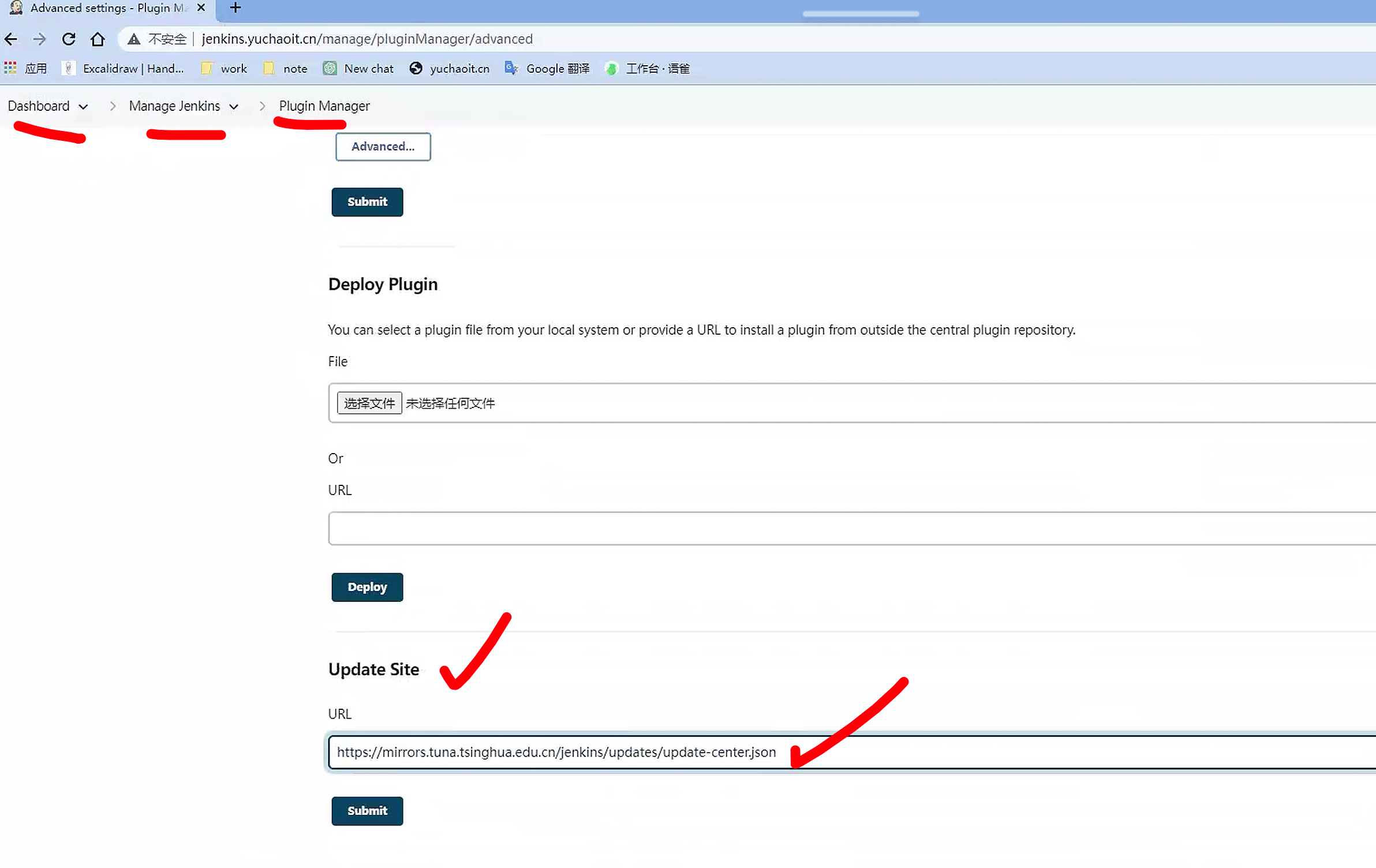Screen dimensions: 1376x868
Task: Expand the Manage Jenkins breadcrumb dropdown
Action: 234,107
